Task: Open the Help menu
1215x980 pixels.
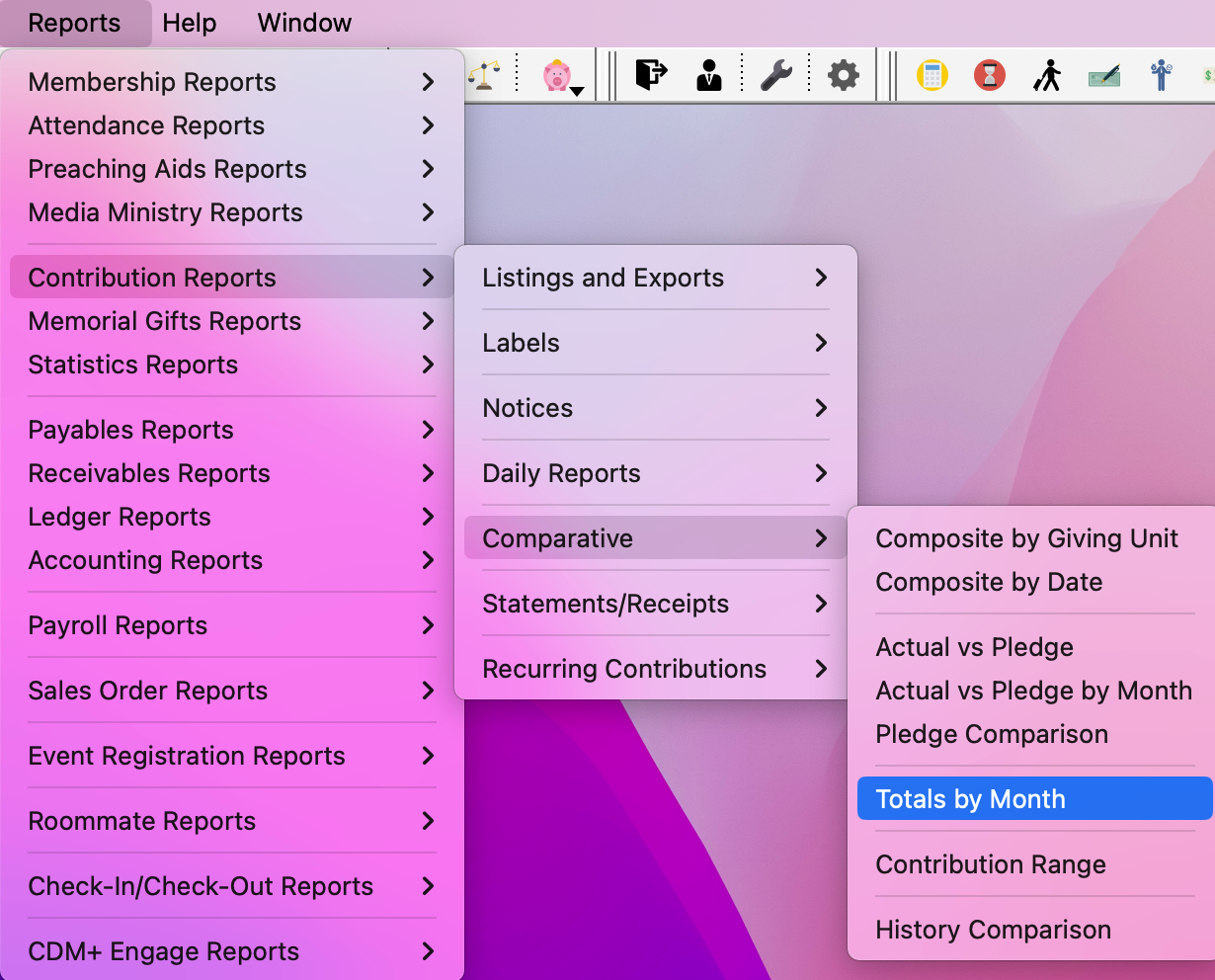Action: coord(190,23)
